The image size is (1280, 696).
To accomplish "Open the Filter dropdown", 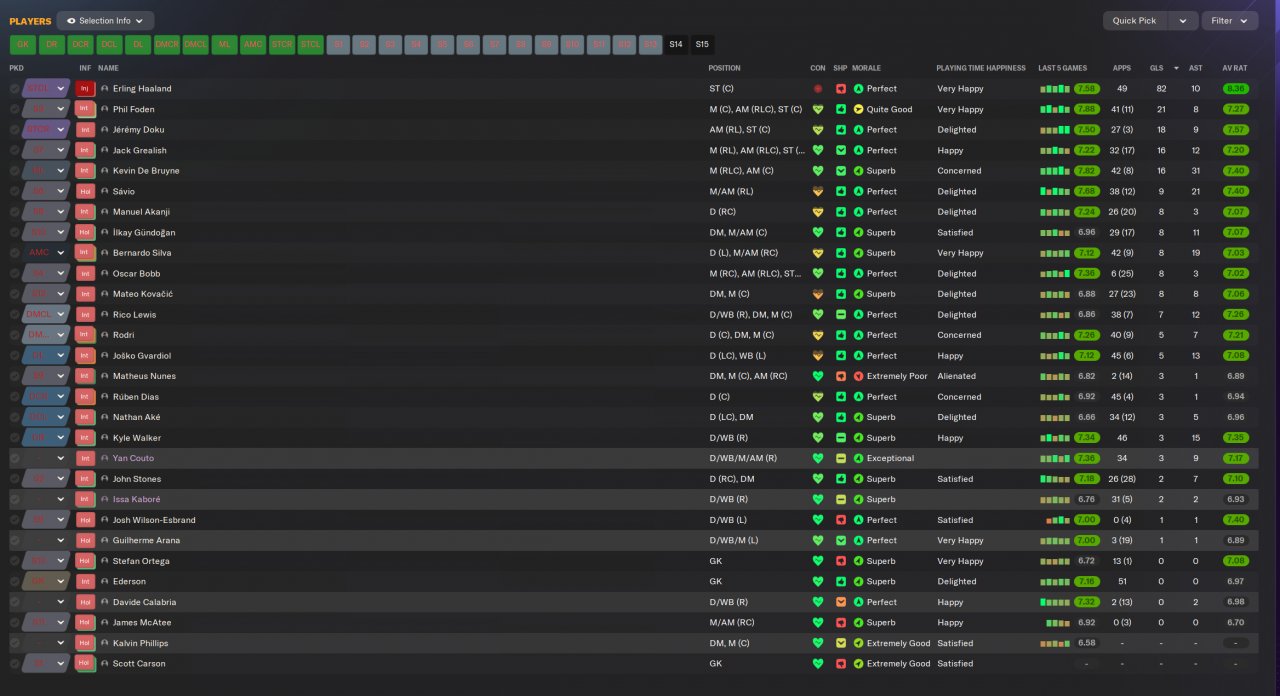I will [x=1230, y=20].
